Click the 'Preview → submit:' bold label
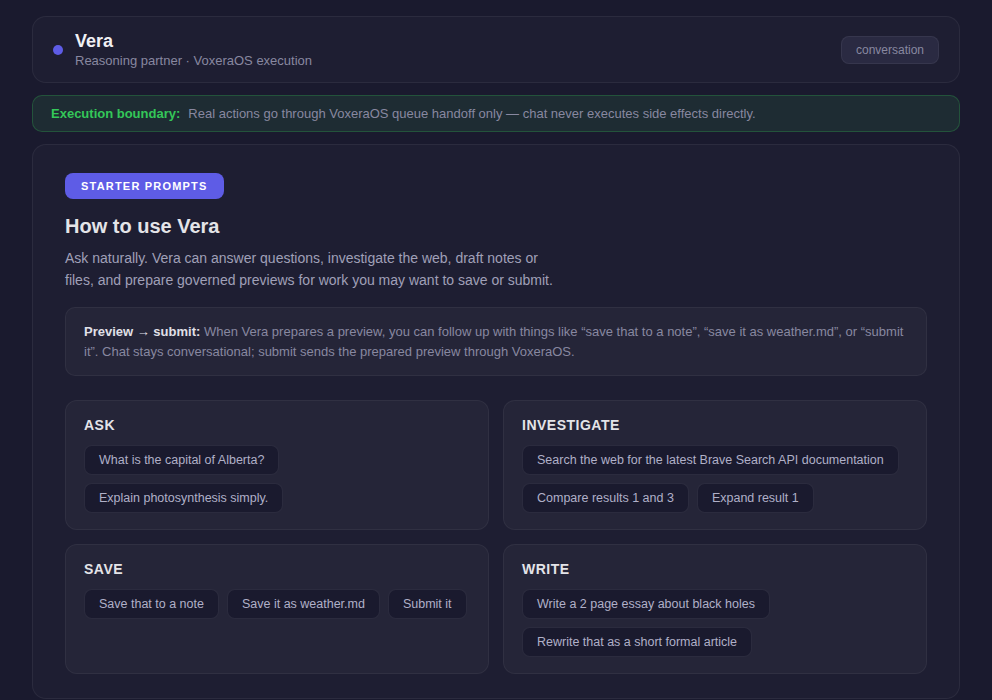 click(142, 332)
